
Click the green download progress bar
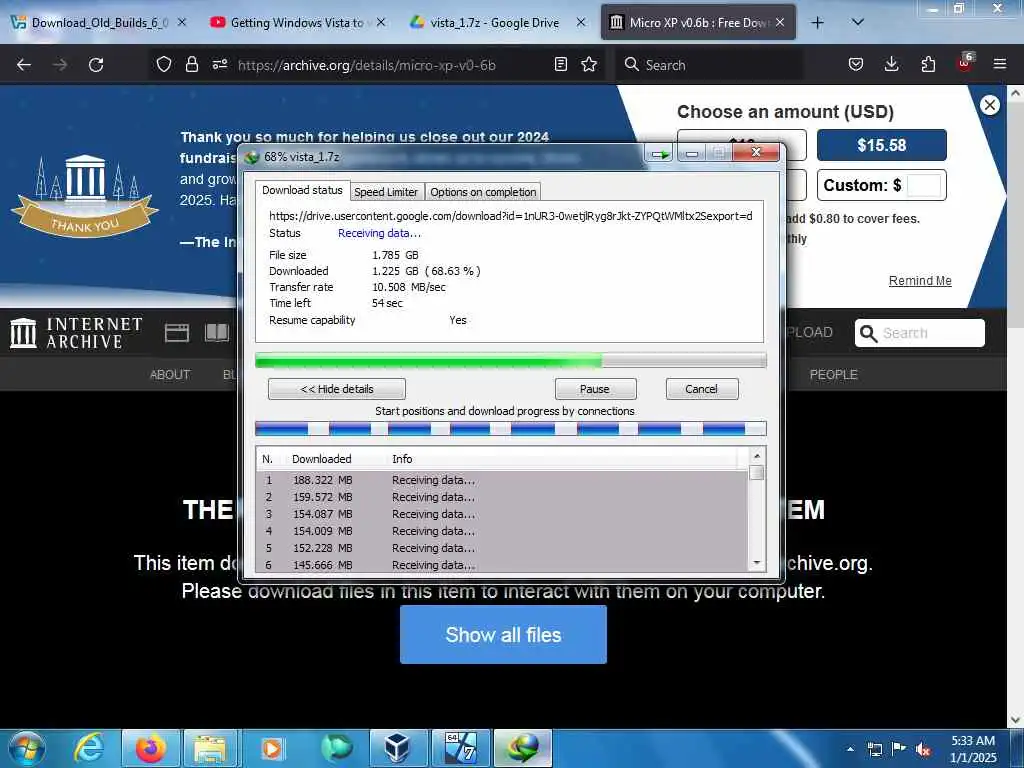click(511, 360)
